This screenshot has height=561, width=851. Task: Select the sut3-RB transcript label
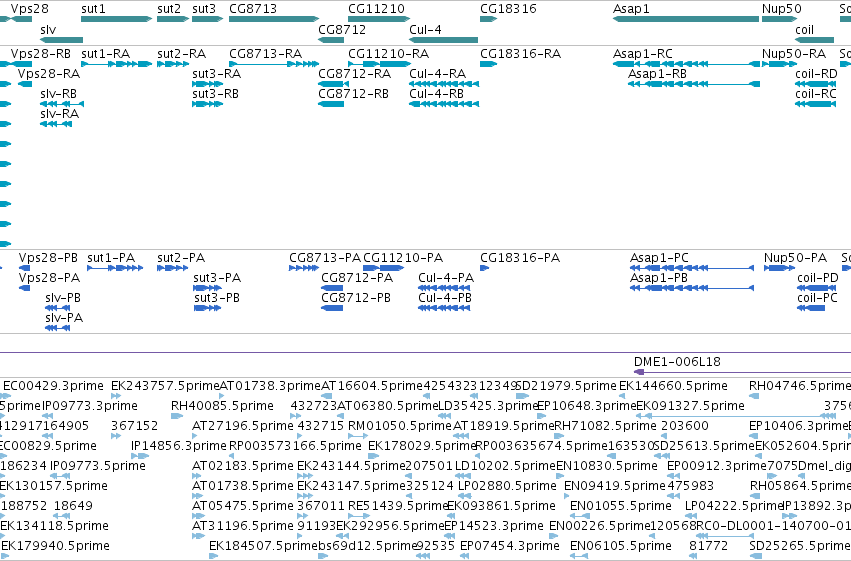[215, 94]
